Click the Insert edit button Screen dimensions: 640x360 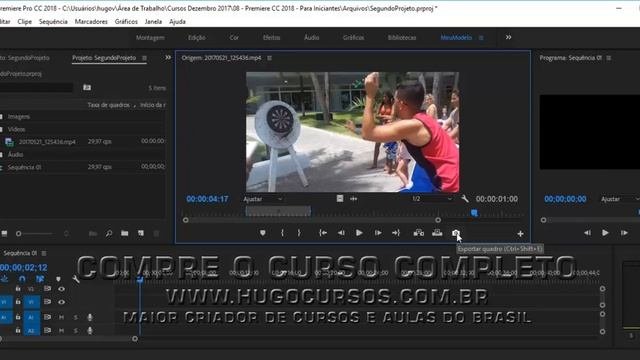click(x=418, y=233)
